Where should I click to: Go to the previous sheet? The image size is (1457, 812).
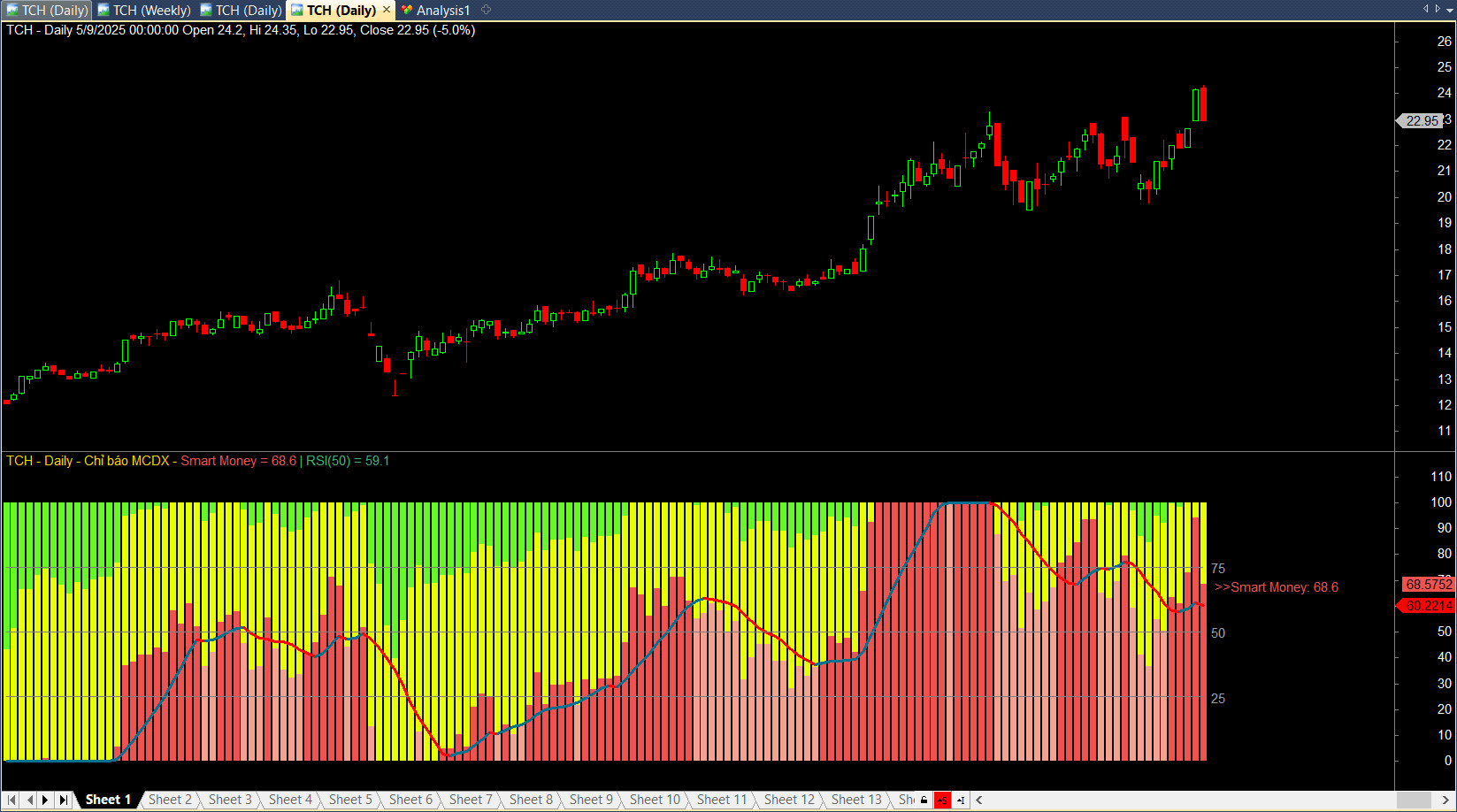click(x=29, y=800)
